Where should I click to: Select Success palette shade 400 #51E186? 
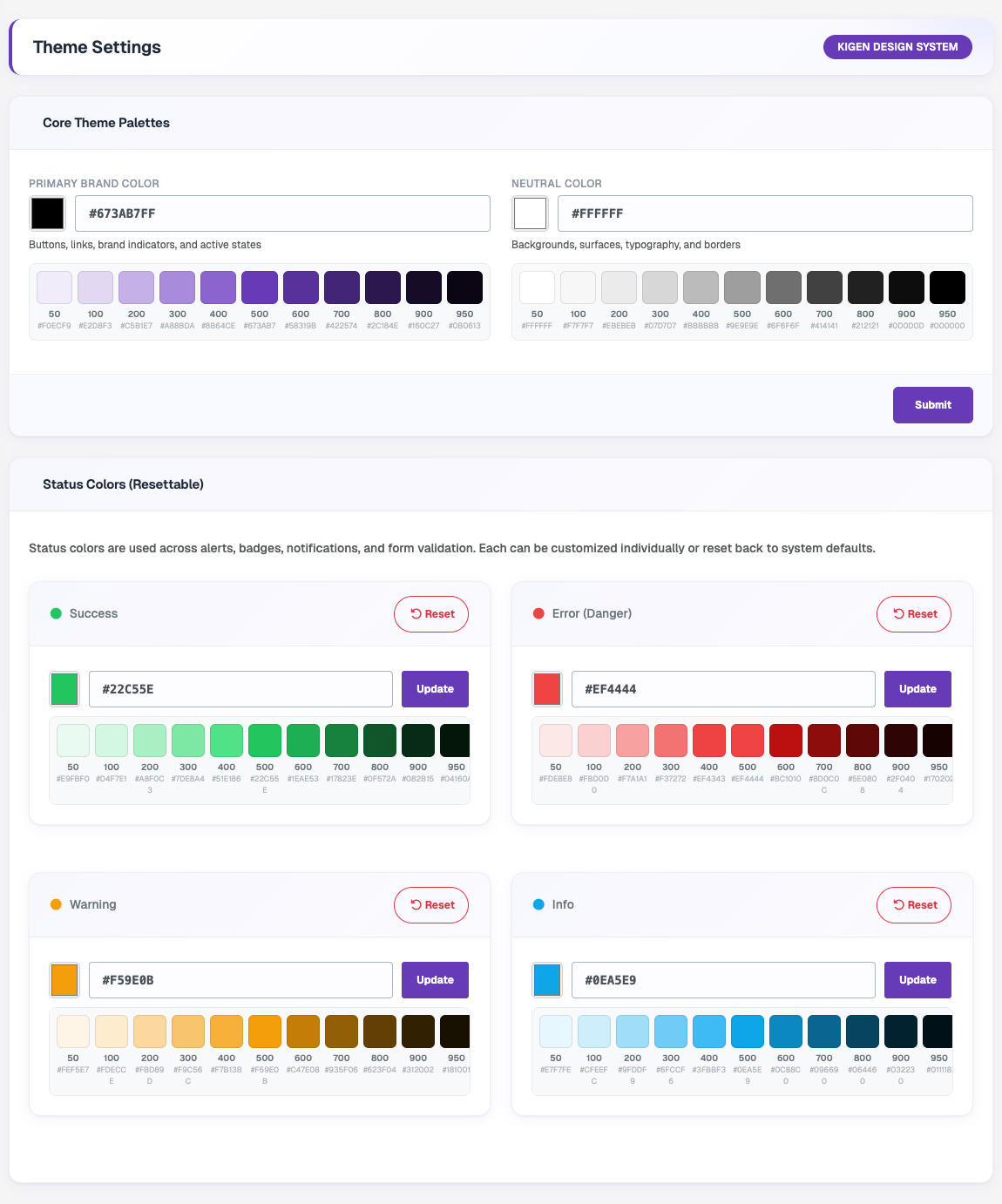227,741
